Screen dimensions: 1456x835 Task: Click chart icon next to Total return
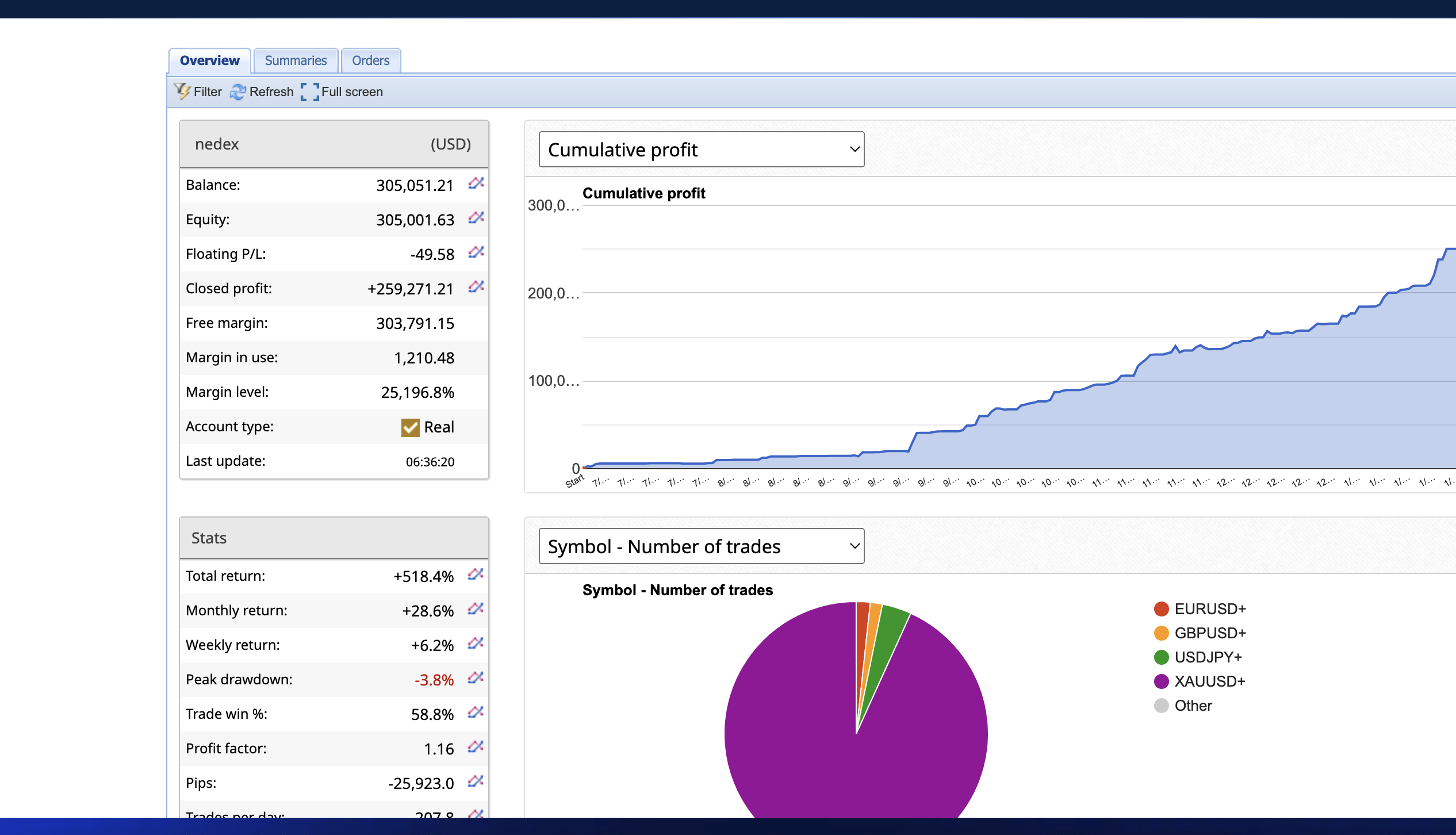(x=476, y=574)
